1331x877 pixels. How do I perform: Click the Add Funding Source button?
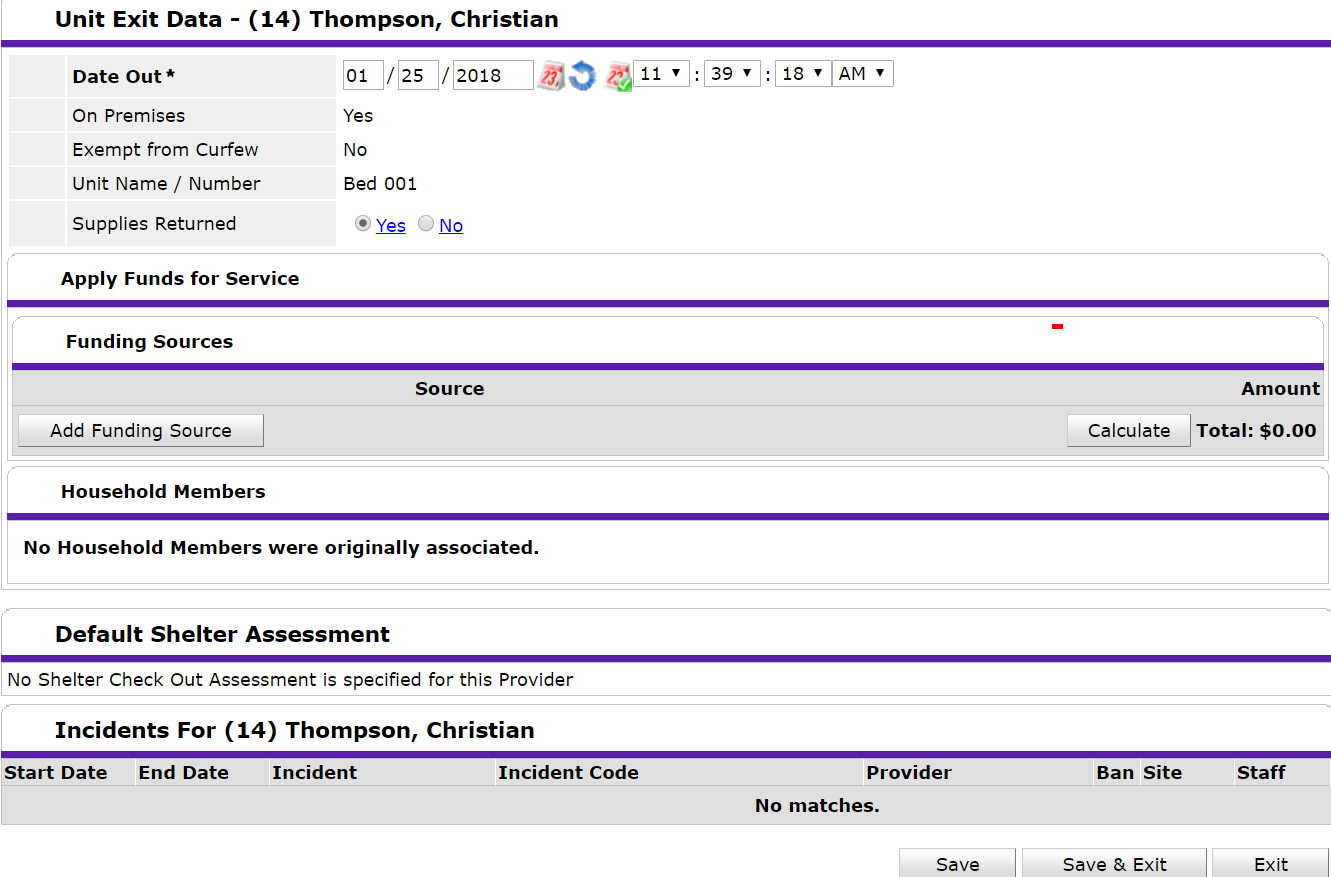[x=141, y=431]
